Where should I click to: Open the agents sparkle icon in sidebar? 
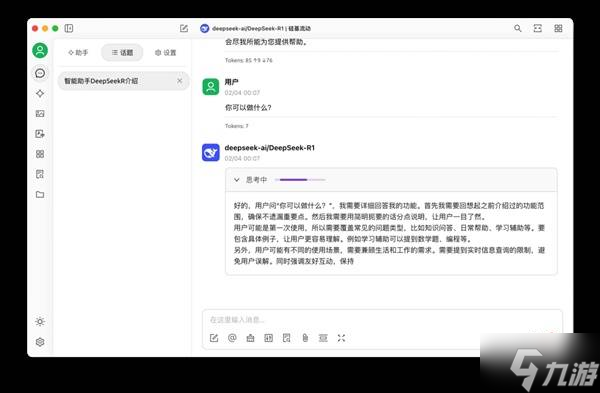[40, 93]
